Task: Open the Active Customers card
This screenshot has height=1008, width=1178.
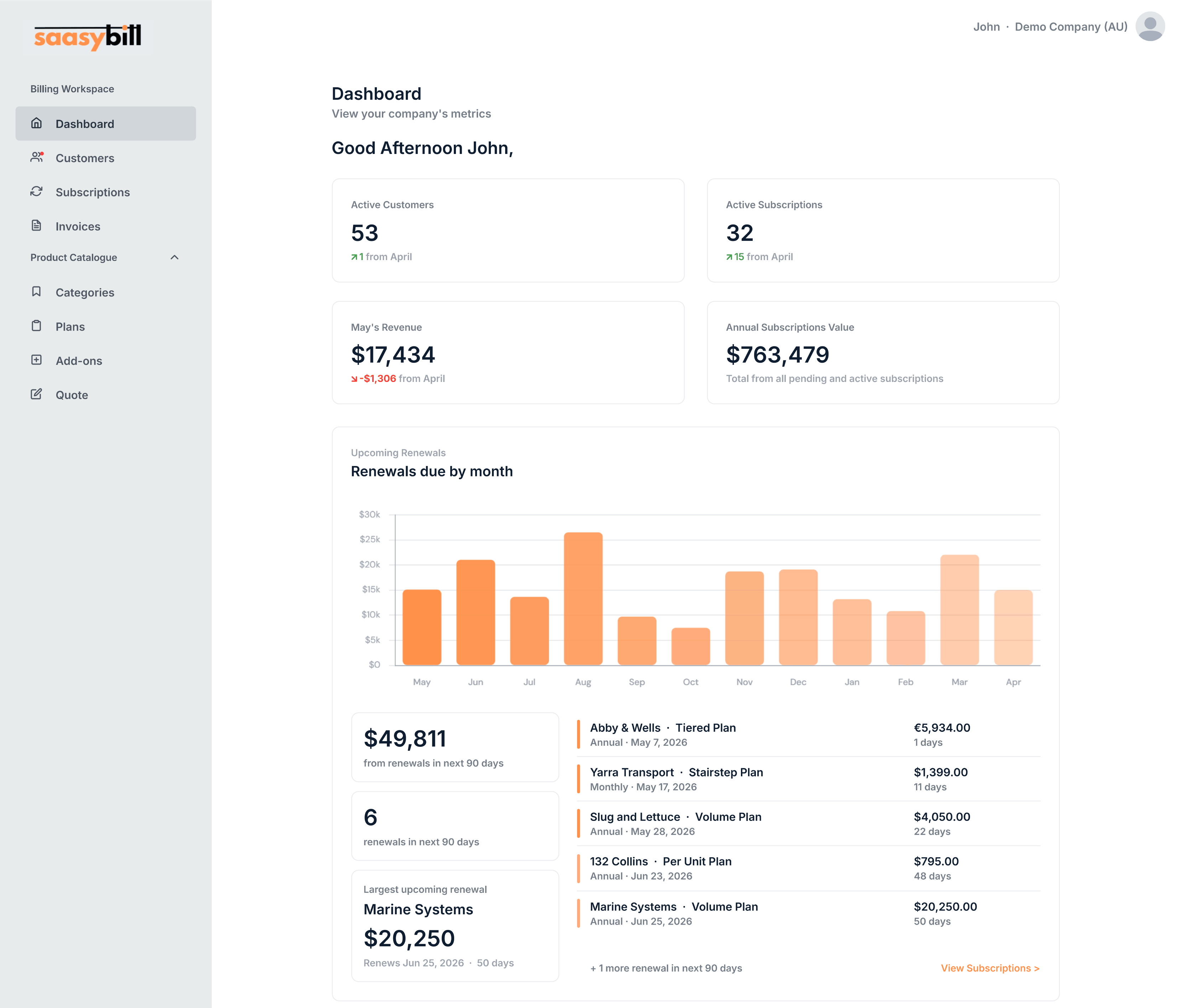Action: pyautogui.click(x=508, y=230)
